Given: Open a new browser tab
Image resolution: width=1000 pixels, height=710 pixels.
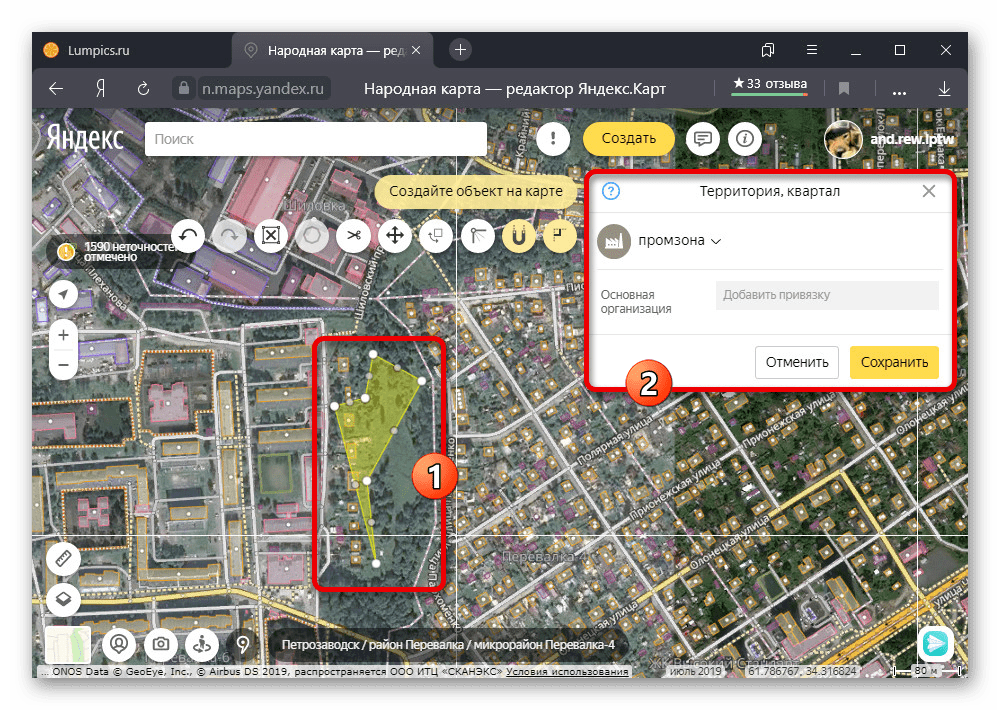Looking at the screenshot, I should tap(460, 49).
